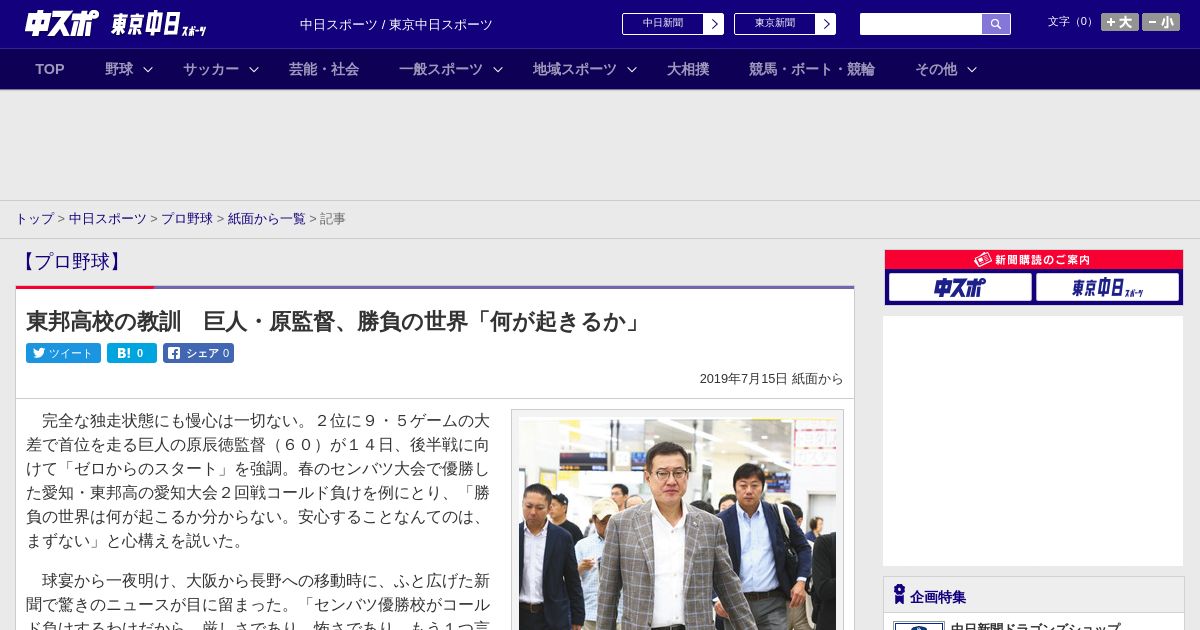The image size is (1200, 630).
Task: Click the search magnifier button
Action: coord(996,24)
